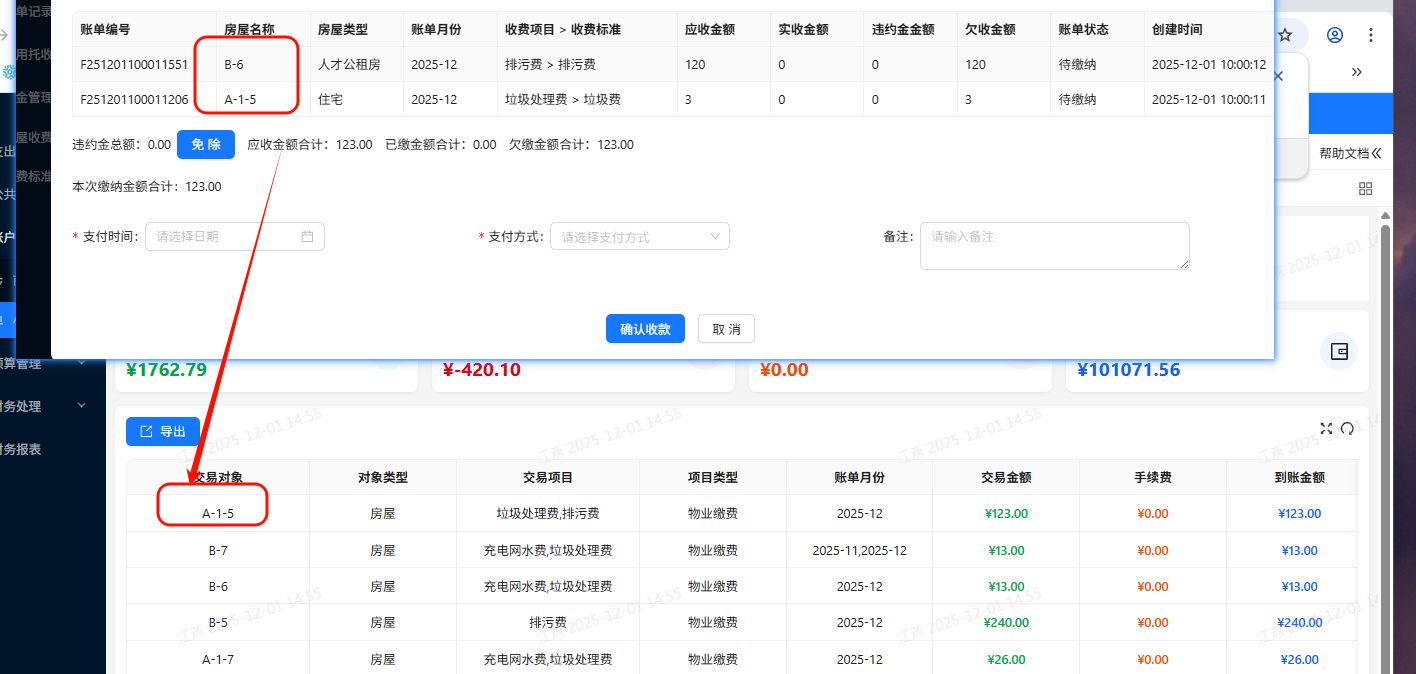Click the export icon on 导出 button
The image size is (1416, 674).
[145, 431]
